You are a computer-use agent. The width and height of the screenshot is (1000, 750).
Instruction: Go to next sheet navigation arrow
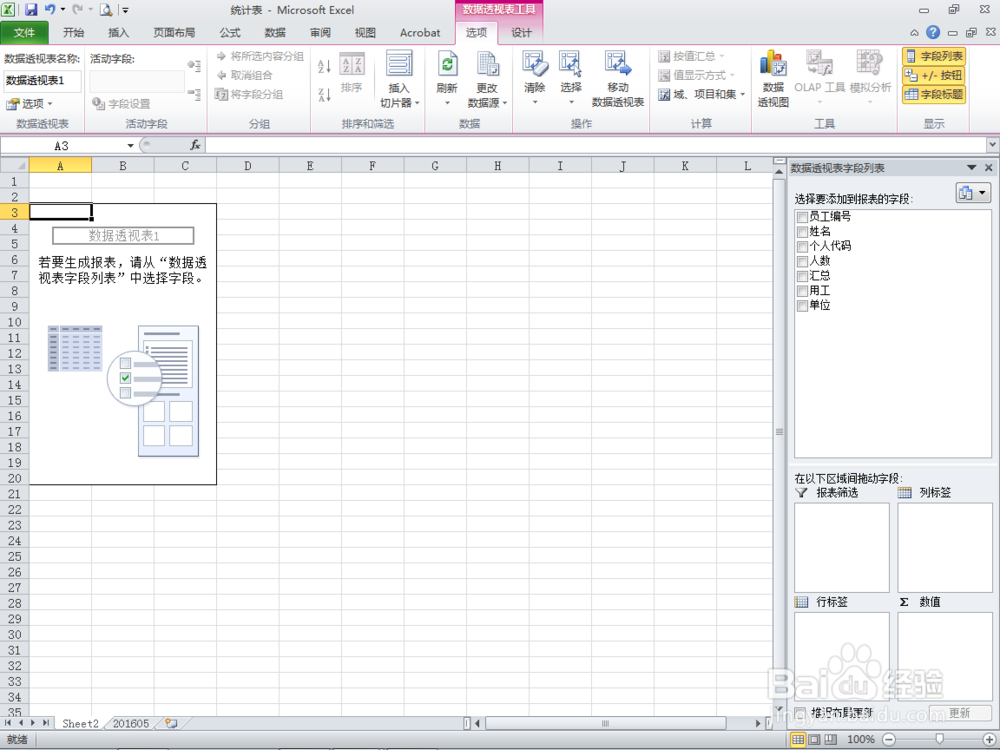(33, 723)
